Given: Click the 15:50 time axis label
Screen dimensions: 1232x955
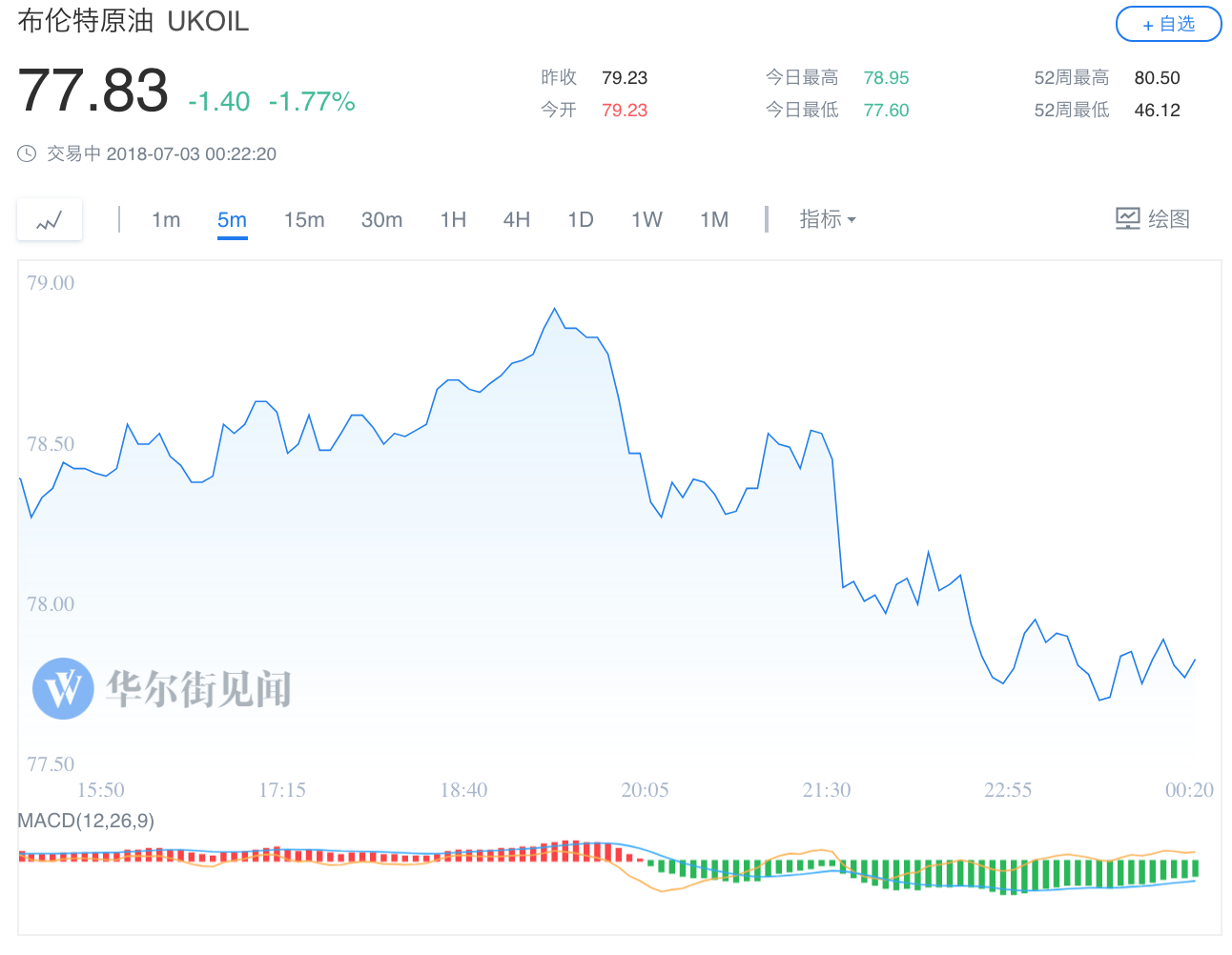Looking at the screenshot, I should (x=101, y=790).
